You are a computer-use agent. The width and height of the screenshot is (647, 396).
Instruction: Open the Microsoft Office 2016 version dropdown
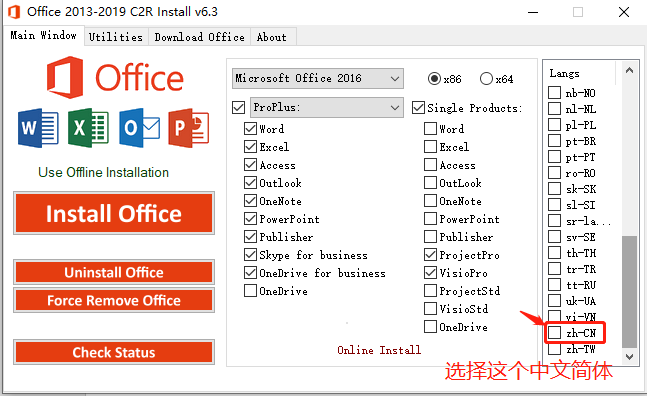[x=318, y=78]
